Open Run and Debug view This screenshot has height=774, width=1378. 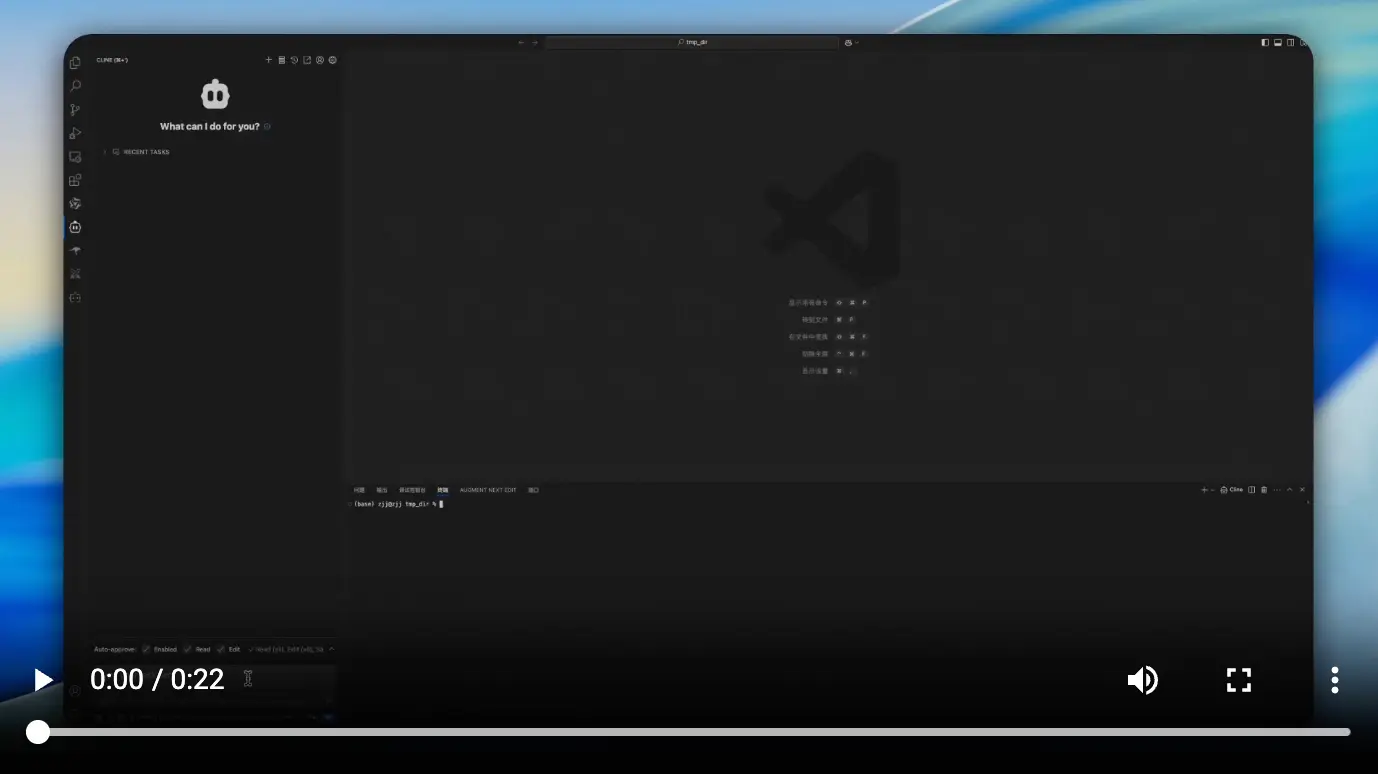75,133
